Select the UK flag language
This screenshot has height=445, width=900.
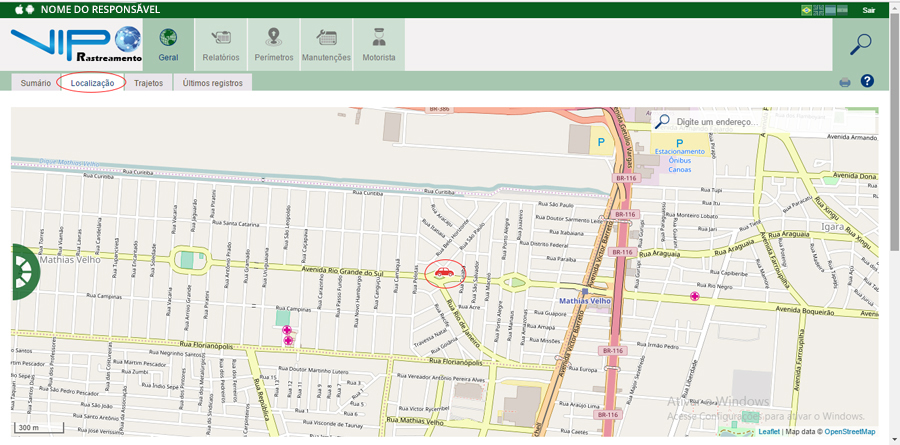coord(819,10)
